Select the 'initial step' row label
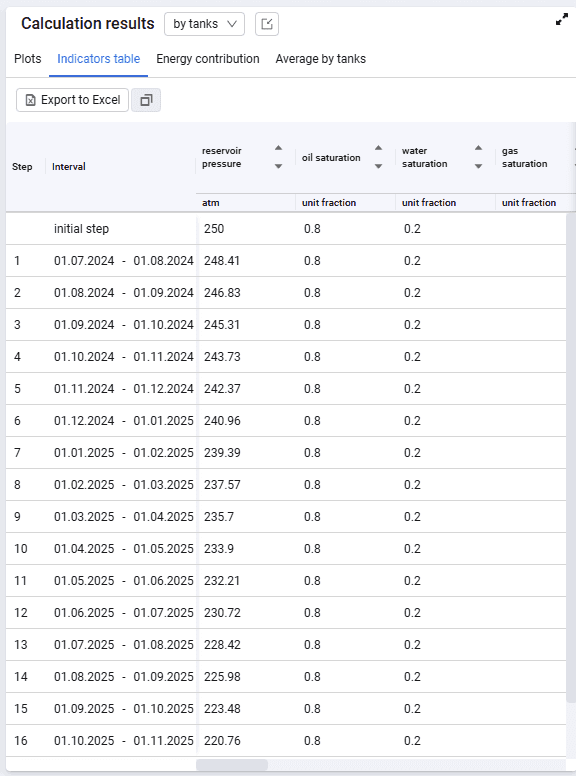The height and width of the screenshot is (776, 576). (x=81, y=229)
